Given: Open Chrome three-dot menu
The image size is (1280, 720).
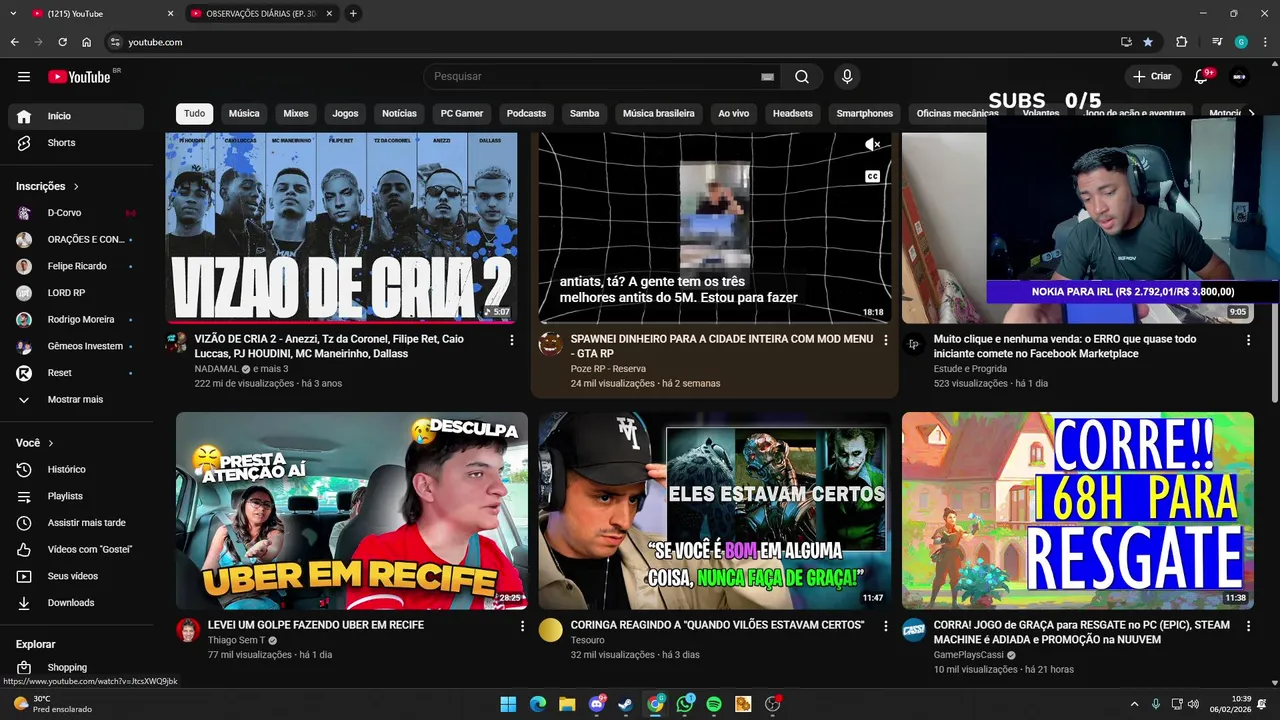Looking at the screenshot, I should click(1265, 42).
